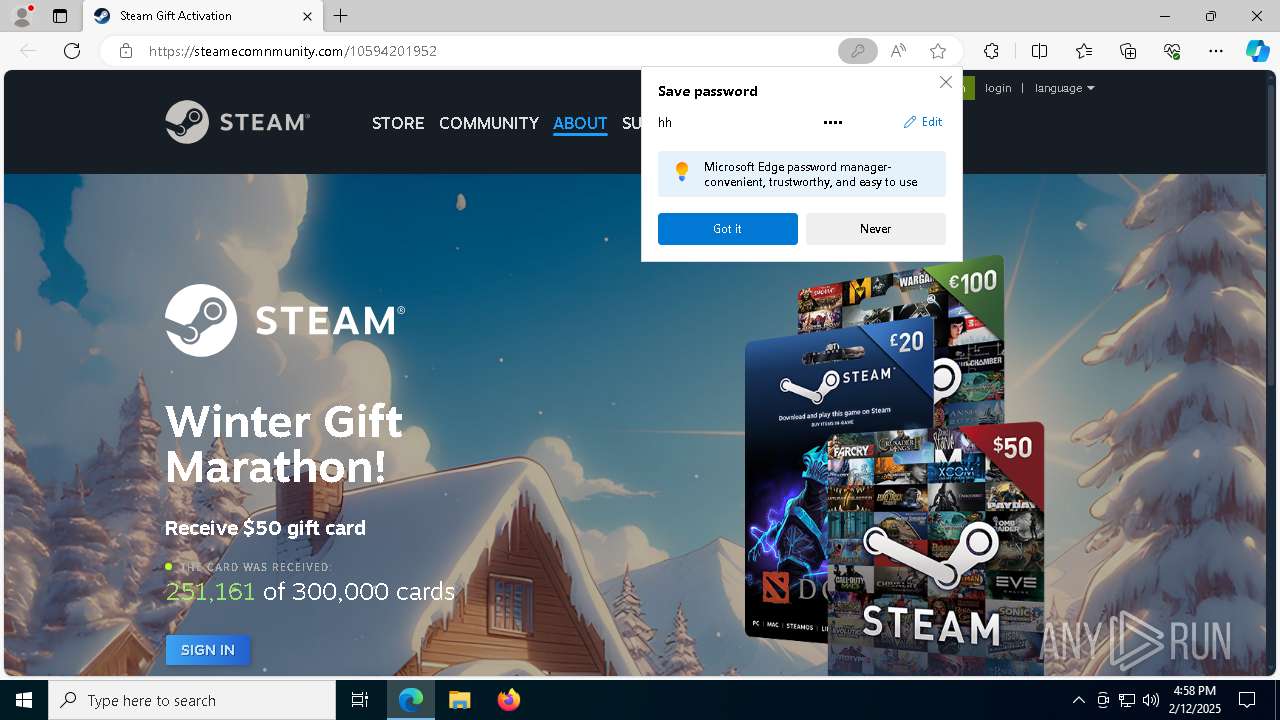Image resolution: width=1280 pixels, height=720 pixels.
Task: Select the Steam Gift Activation tab
Action: 203,16
